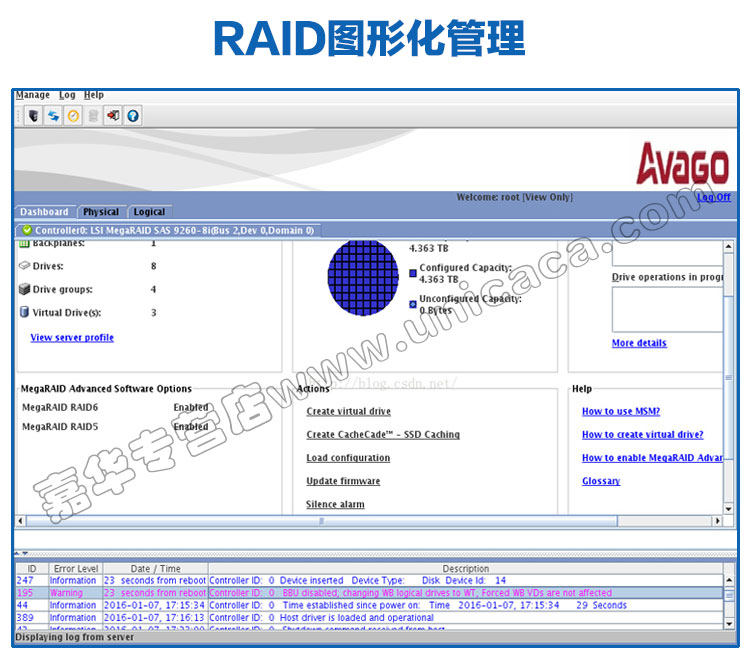Click the green check controller status icon
The height and width of the screenshot is (664, 750).
(x=27, y=230)
